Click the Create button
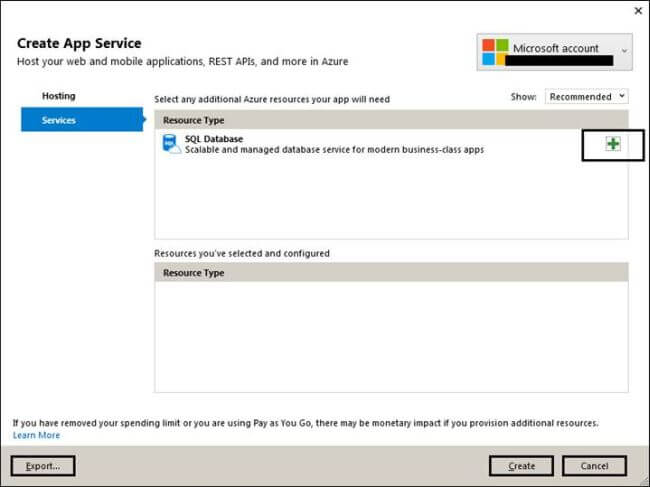This screenshot has height=487, width=650. (521, 466)
